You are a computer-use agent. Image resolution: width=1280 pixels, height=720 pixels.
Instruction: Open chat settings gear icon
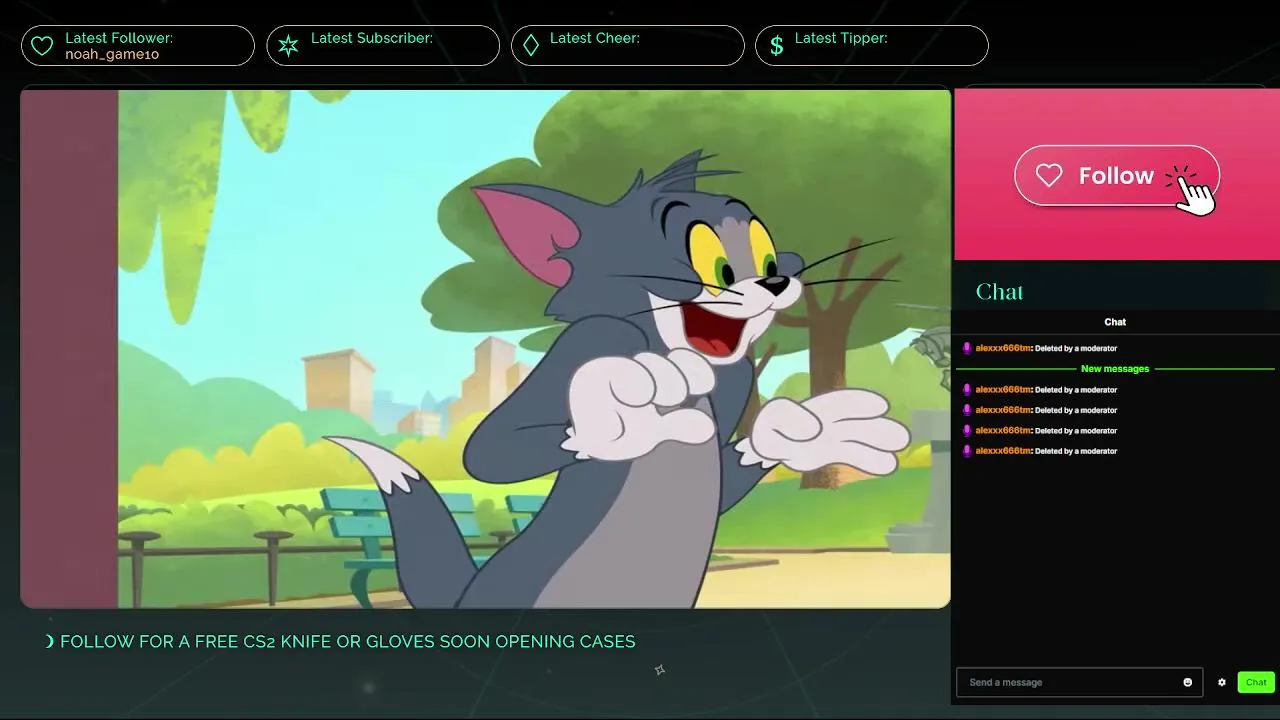click(1222, 682)
